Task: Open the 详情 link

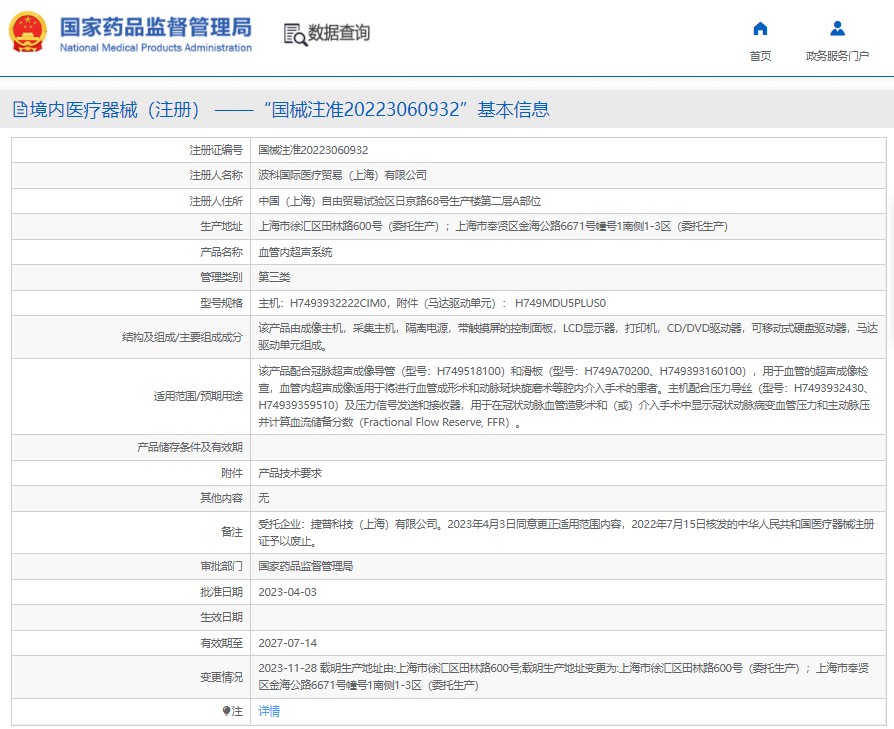Action: pyautogui.click(x=269, y=711)
